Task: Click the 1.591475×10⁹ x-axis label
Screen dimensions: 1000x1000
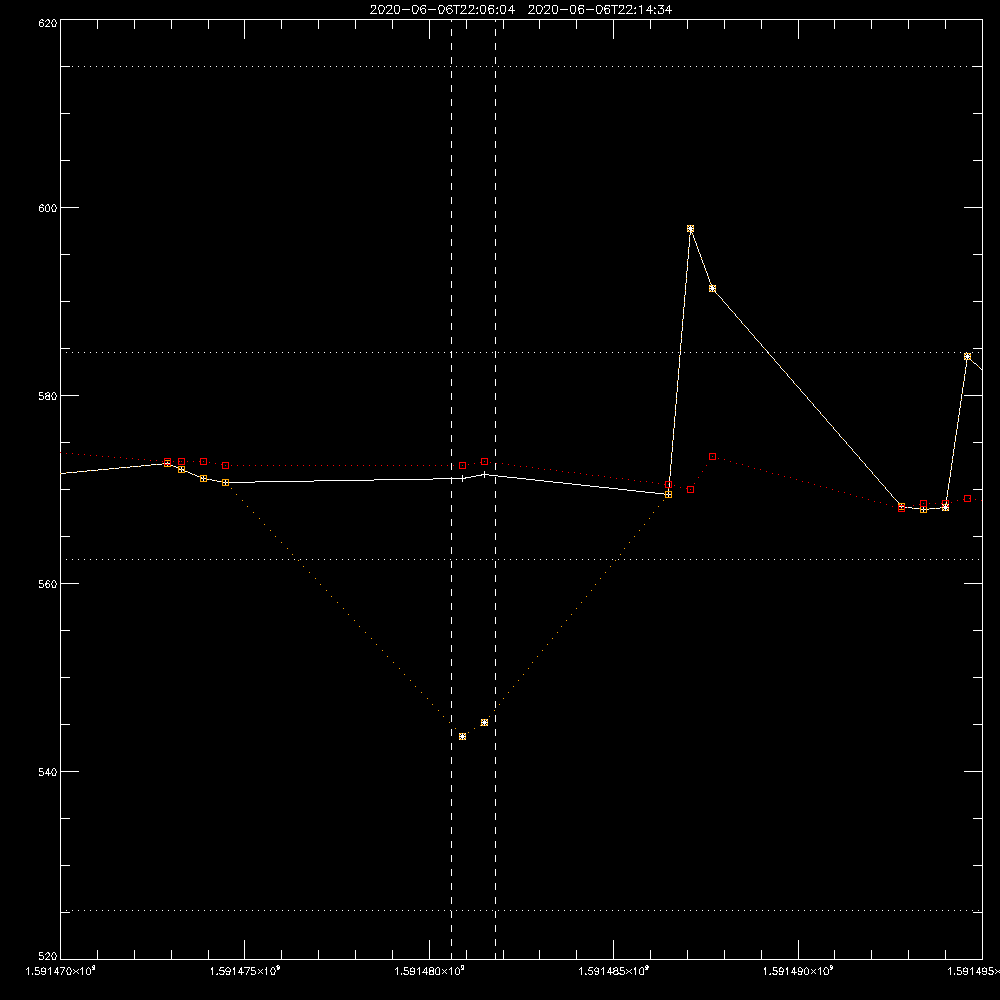Action: (x=245, y=971)
